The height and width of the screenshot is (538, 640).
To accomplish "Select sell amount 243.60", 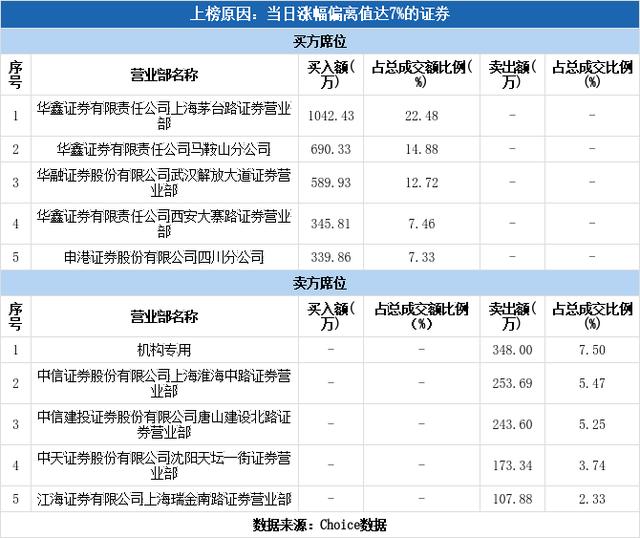I will pos(512,425).
